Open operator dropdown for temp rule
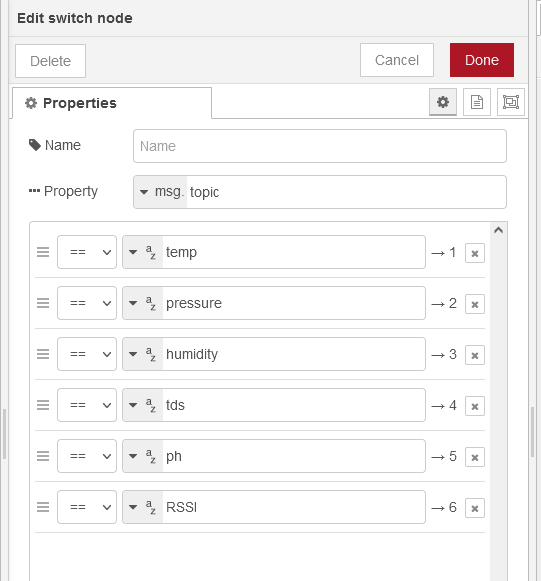Screen dimensions: 541x581 (87, 252)
